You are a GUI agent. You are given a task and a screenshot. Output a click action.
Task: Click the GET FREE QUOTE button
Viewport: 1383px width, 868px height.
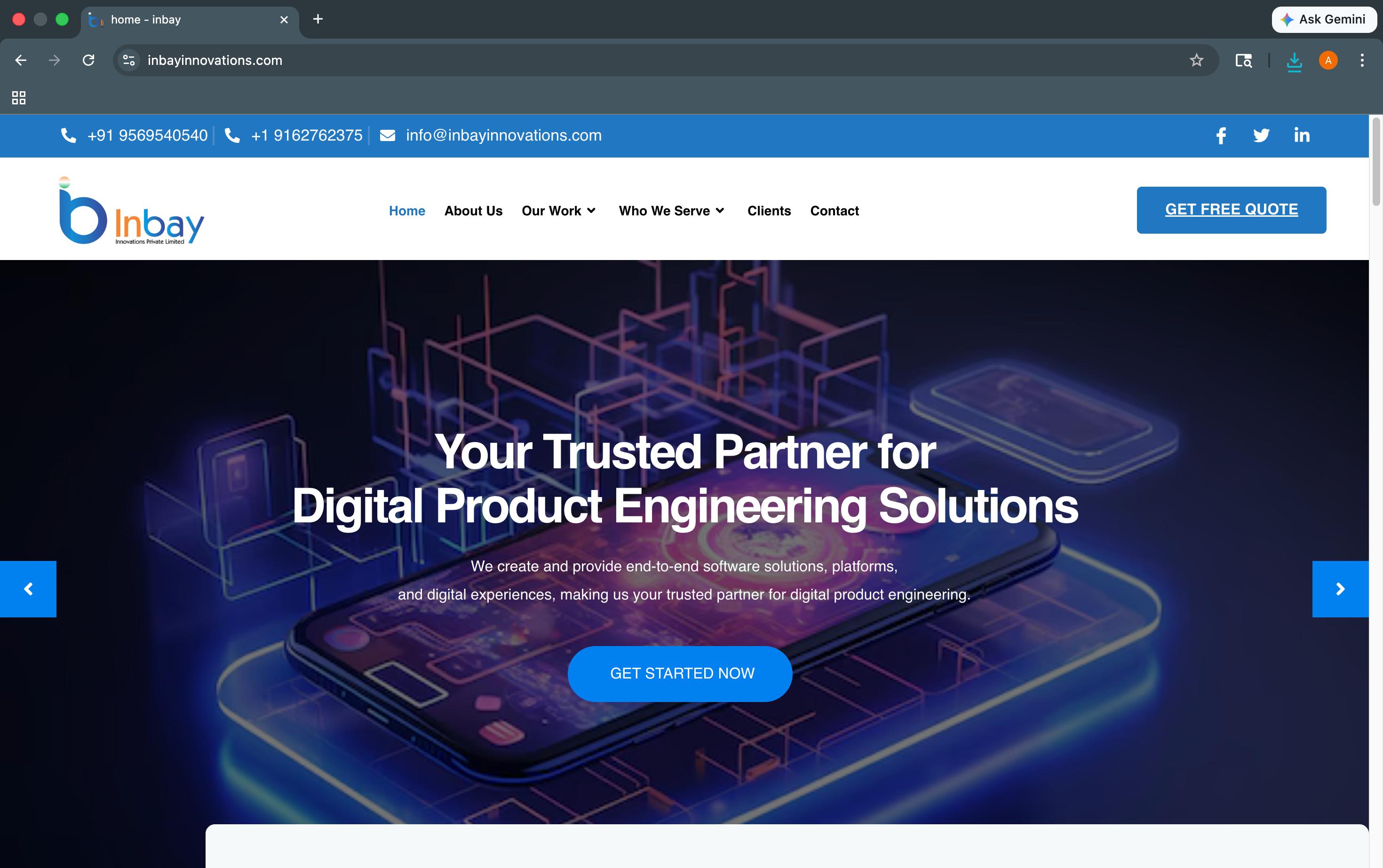pos(1232,210)
